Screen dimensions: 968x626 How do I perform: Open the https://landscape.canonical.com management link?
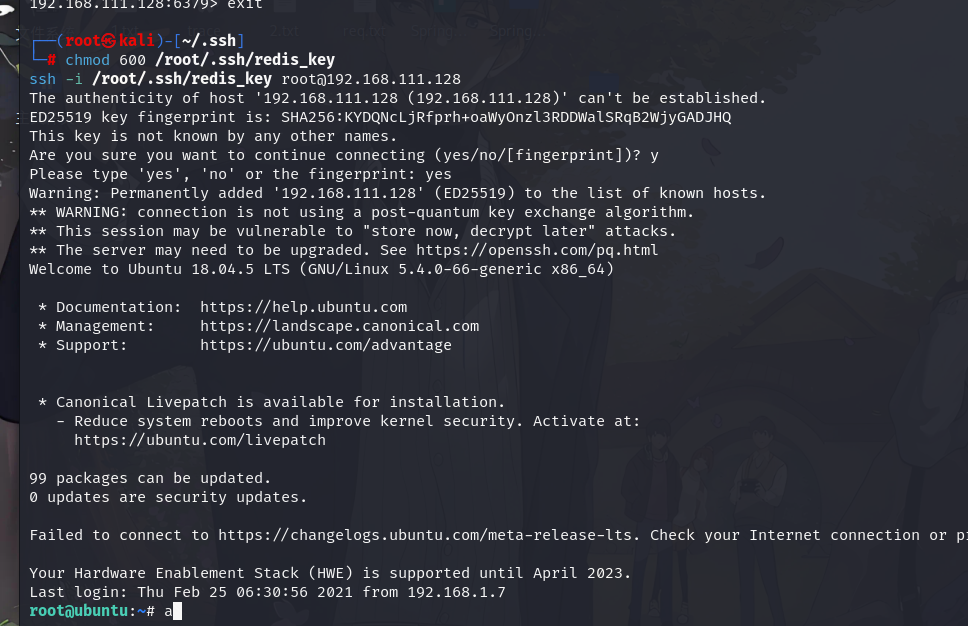pos(340,326)
